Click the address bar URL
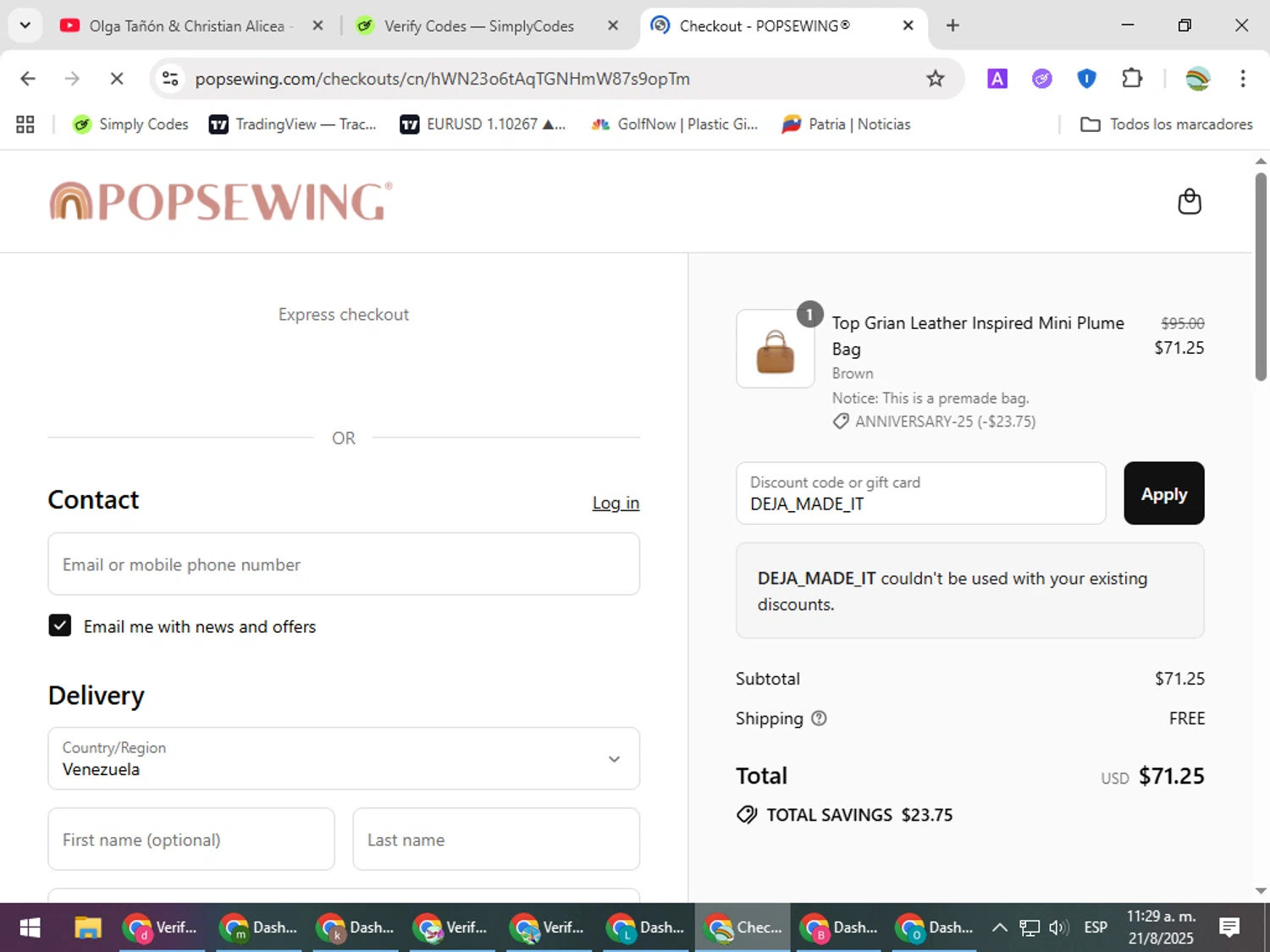1270x952 pixels. click(x=443, y=79)
